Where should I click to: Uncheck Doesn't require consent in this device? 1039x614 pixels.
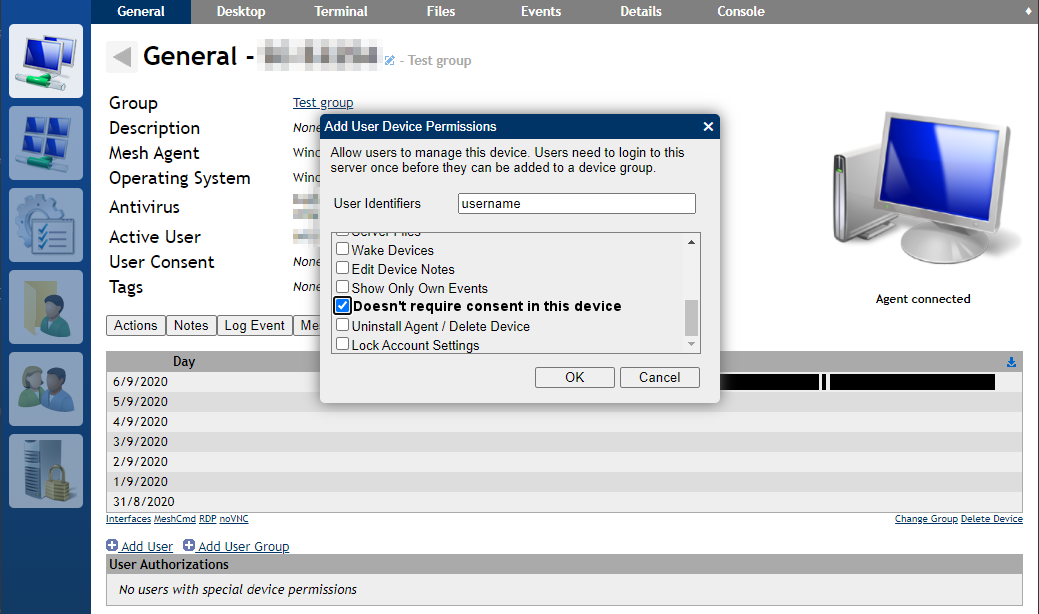(343, 306)
